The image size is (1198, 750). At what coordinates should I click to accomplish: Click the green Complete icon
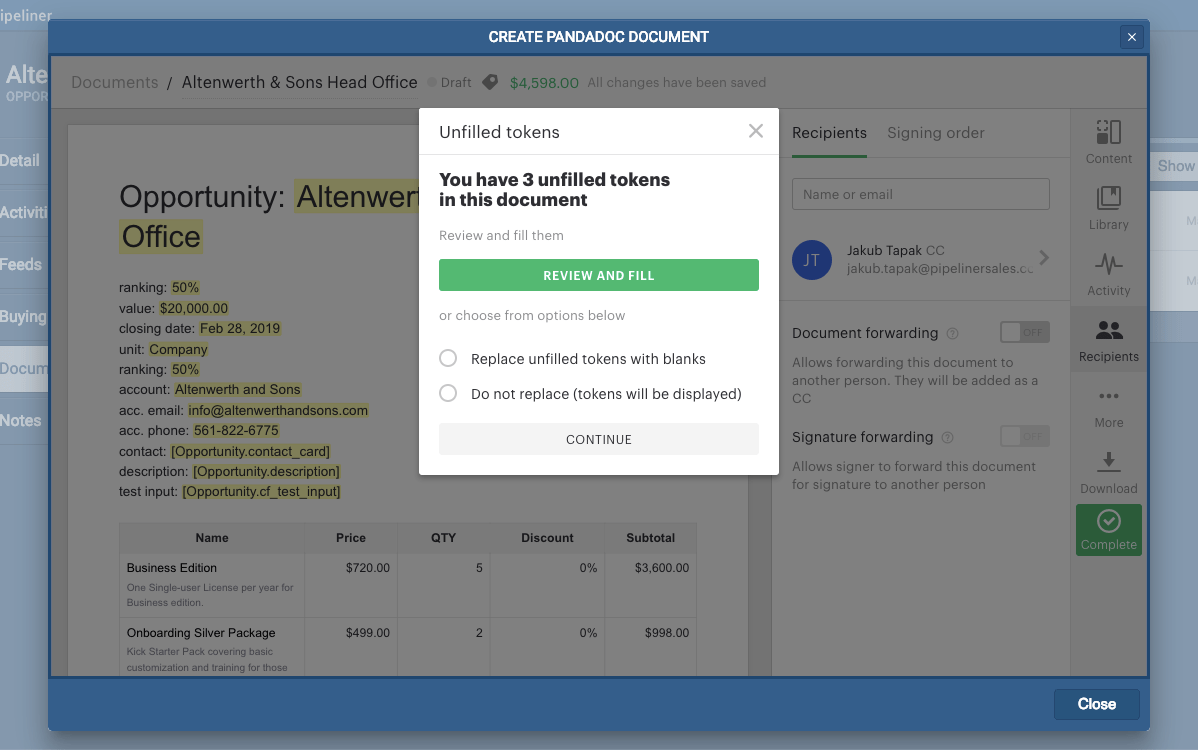[x=1108, y=529]
